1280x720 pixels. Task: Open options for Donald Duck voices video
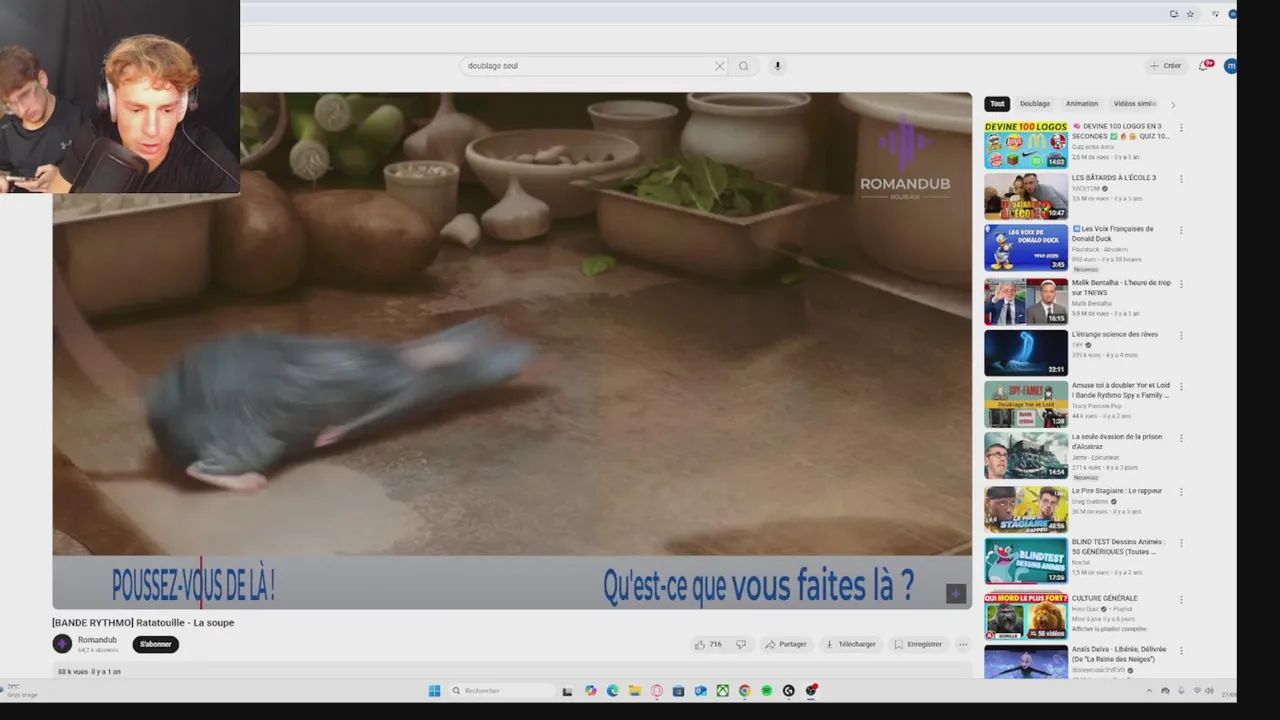tap(1181, 230)
